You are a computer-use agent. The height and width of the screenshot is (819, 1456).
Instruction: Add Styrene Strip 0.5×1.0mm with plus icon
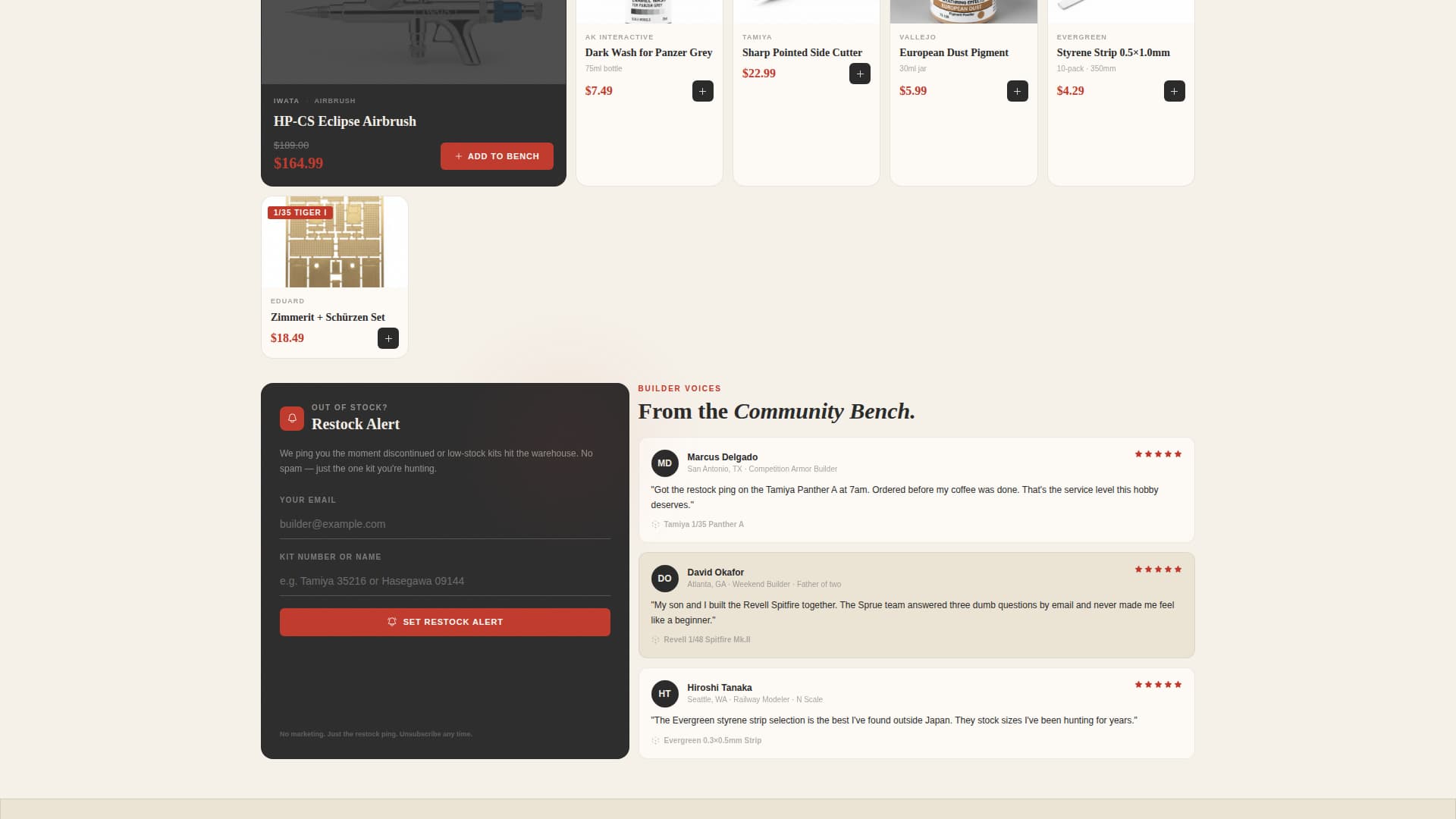pos(1174,91)
